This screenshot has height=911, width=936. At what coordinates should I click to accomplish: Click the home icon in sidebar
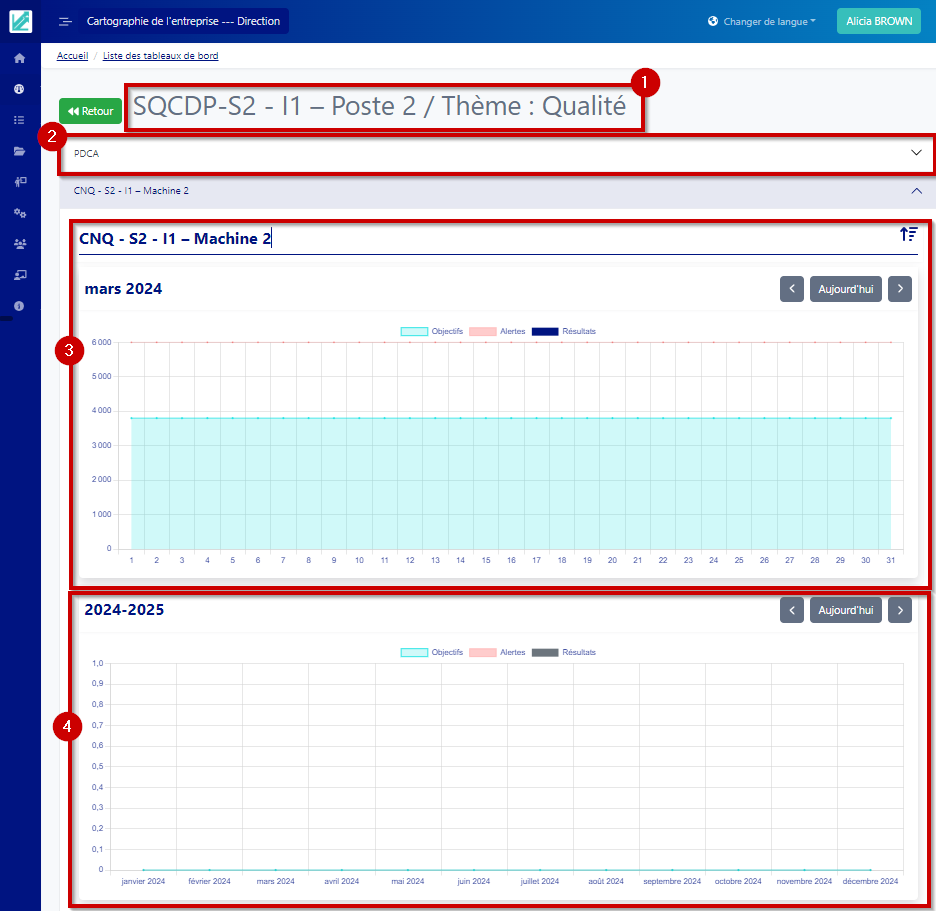[x=19, y=58]
